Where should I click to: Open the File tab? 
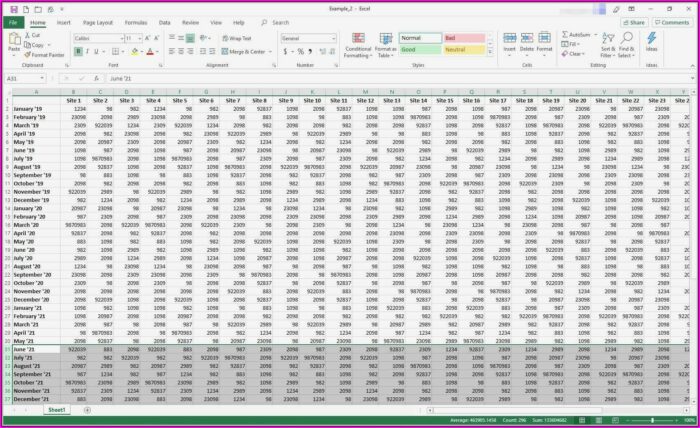tap(13, 22)
